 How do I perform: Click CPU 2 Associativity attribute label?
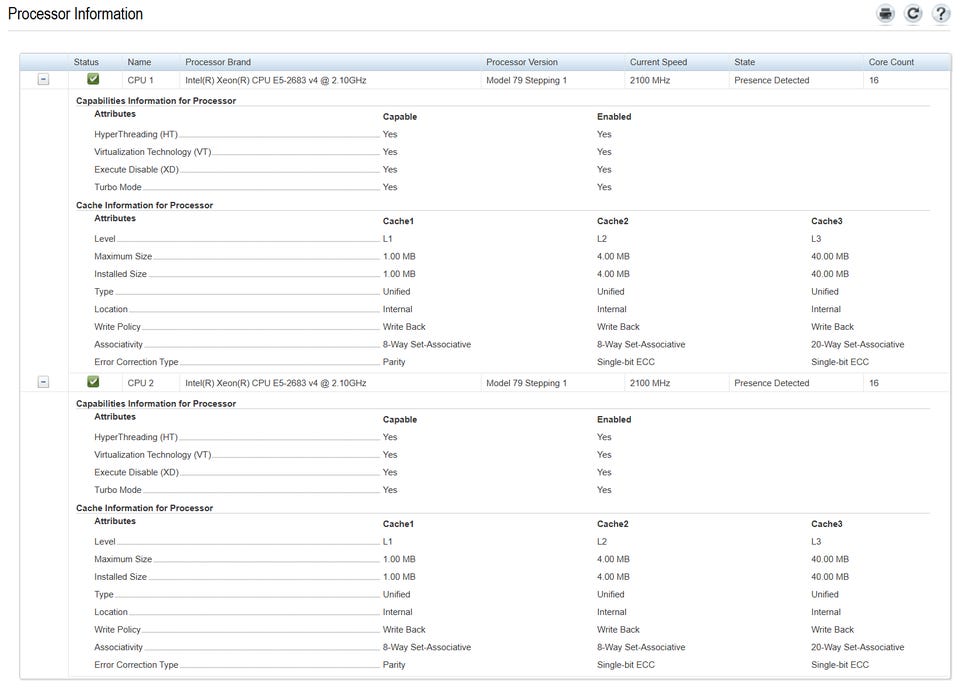point(118,648)
